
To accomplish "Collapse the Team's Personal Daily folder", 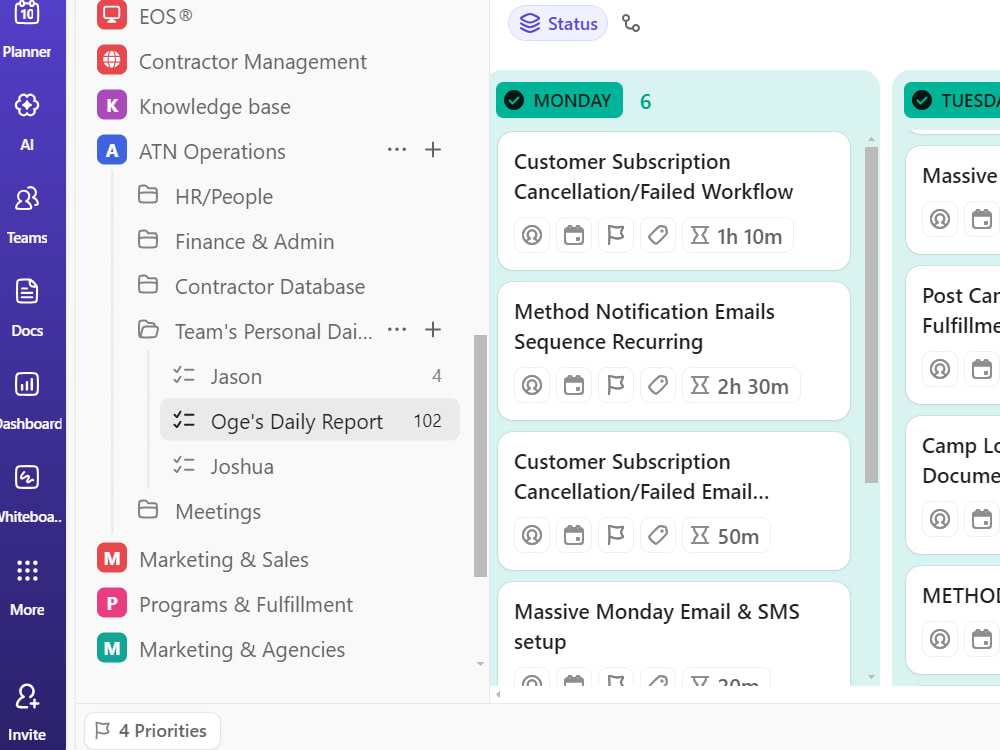I will pyautogui.click(x=148, y=330).
